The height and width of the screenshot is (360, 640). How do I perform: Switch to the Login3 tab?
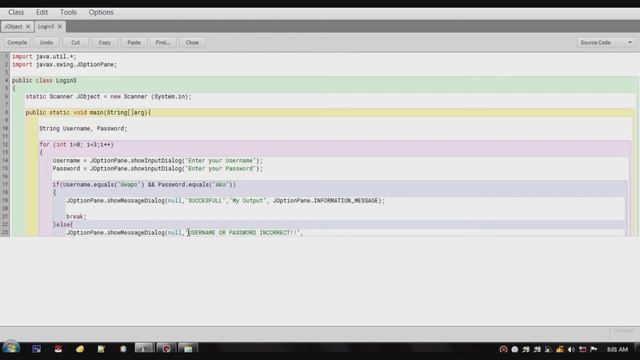46,27
